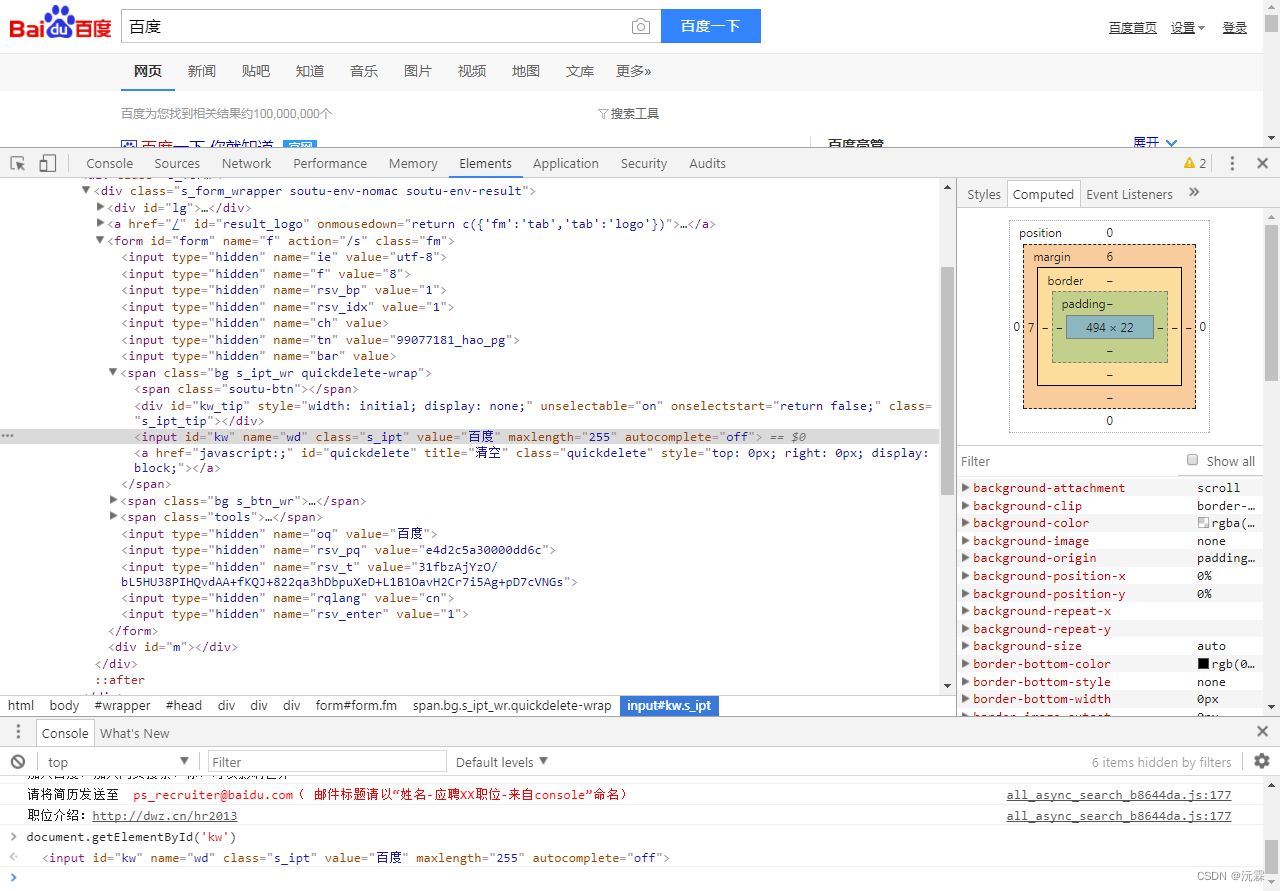Open the Performance tab
This screenshot has width=1280, height=891.
coord(330,163)
